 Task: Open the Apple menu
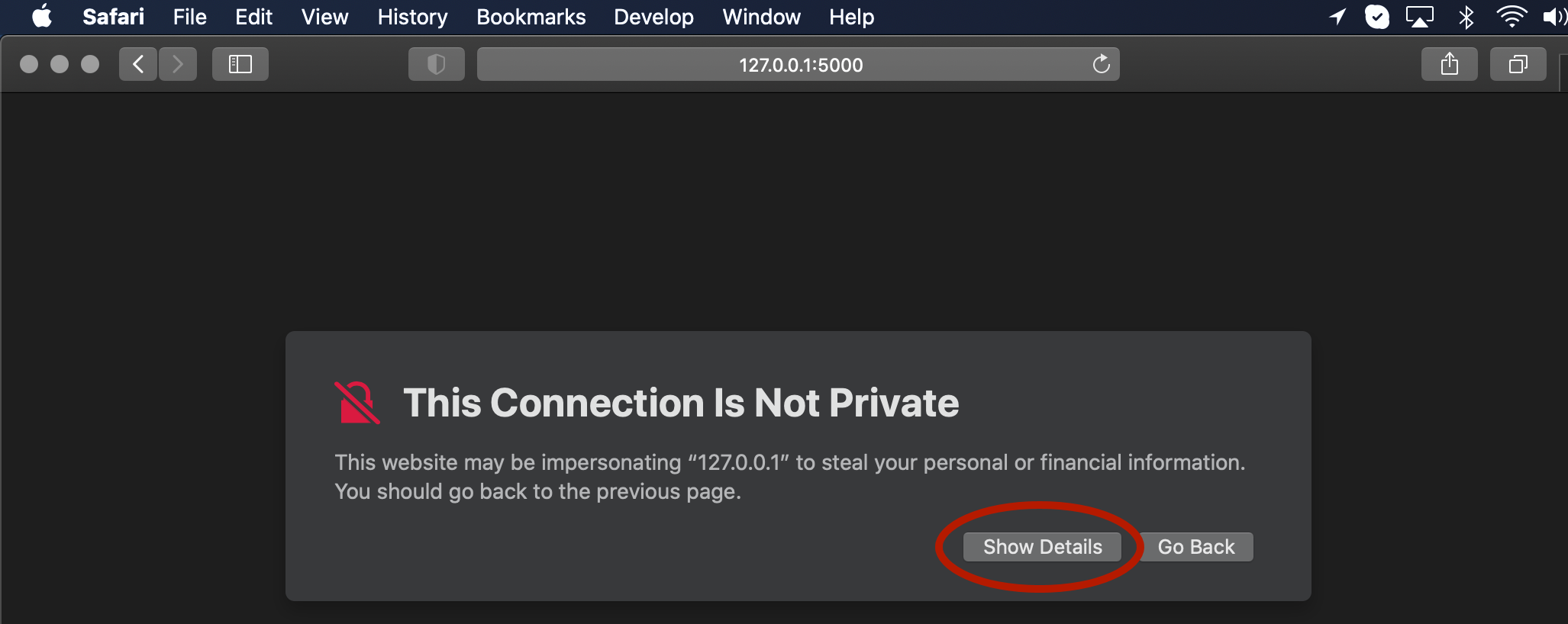42,17
